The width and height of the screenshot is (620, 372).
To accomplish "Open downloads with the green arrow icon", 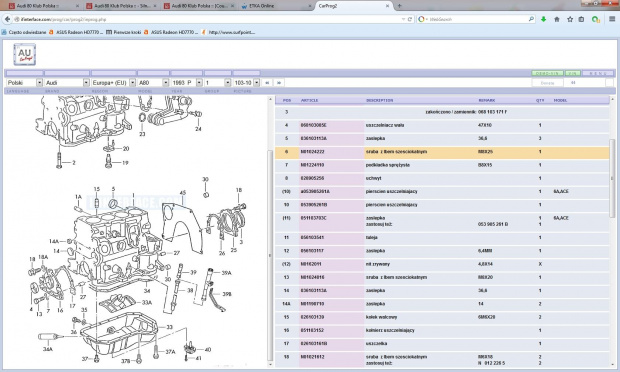I will [544, 19].
